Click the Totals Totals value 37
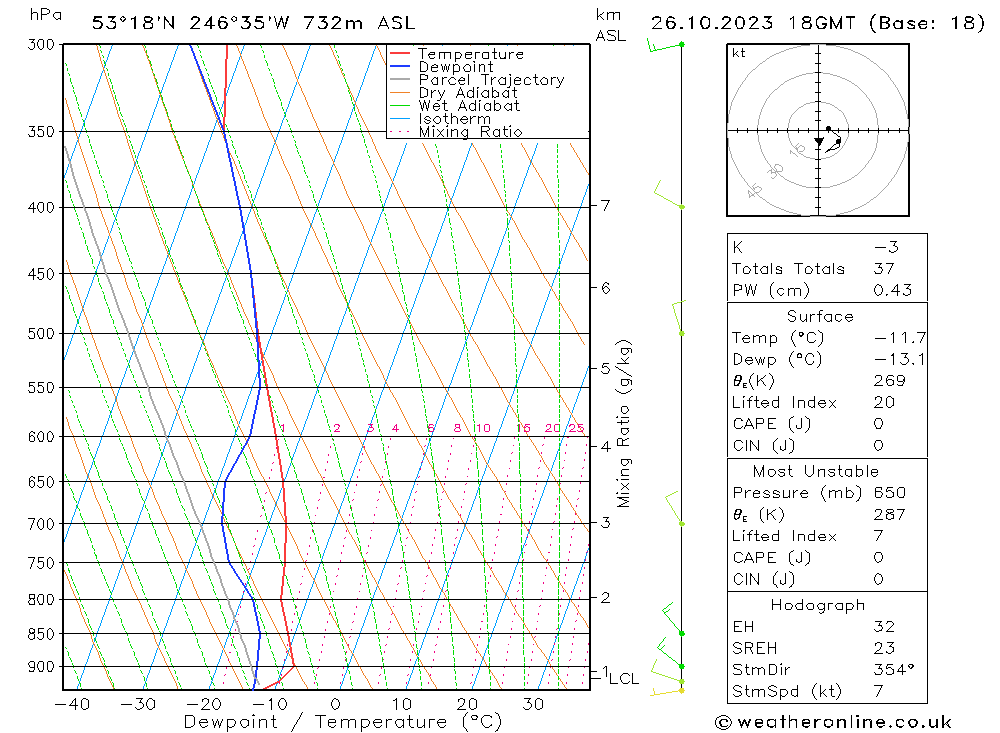Image resolution: width=1000 pixels, height=733 pixels. [884, 269]
